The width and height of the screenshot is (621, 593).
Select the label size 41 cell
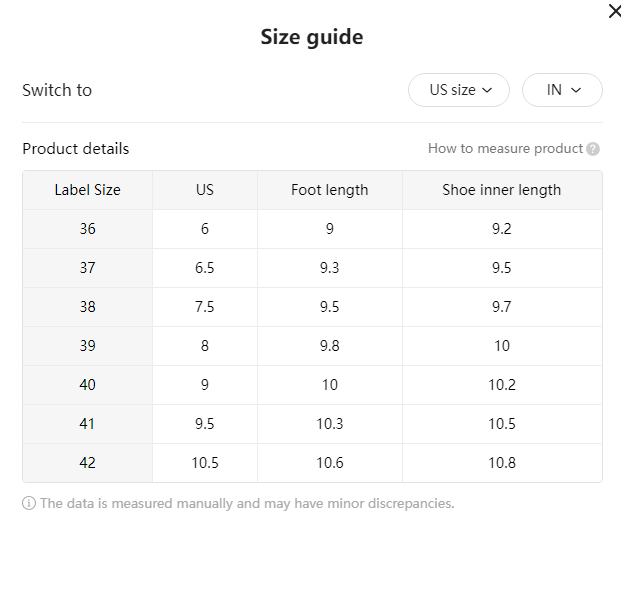(x=88, y=424)
